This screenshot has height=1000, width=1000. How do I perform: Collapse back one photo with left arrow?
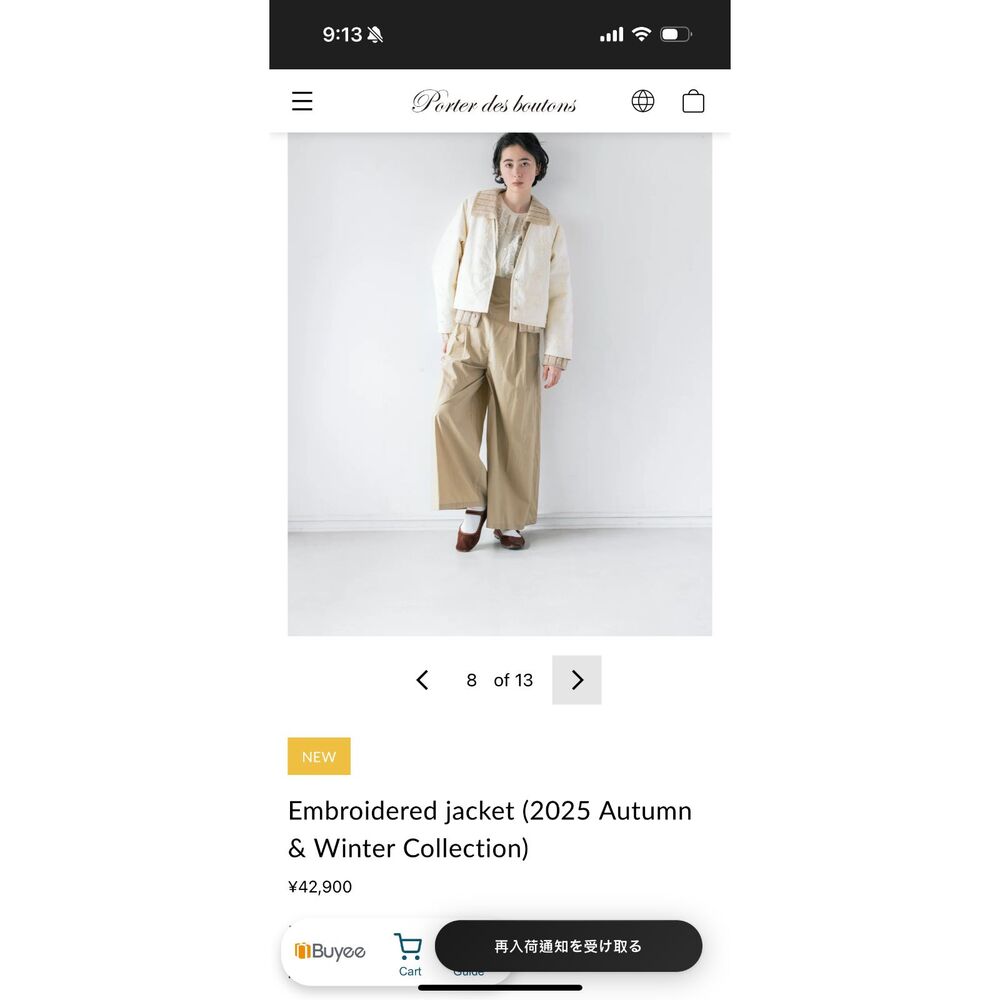[421, 680]
